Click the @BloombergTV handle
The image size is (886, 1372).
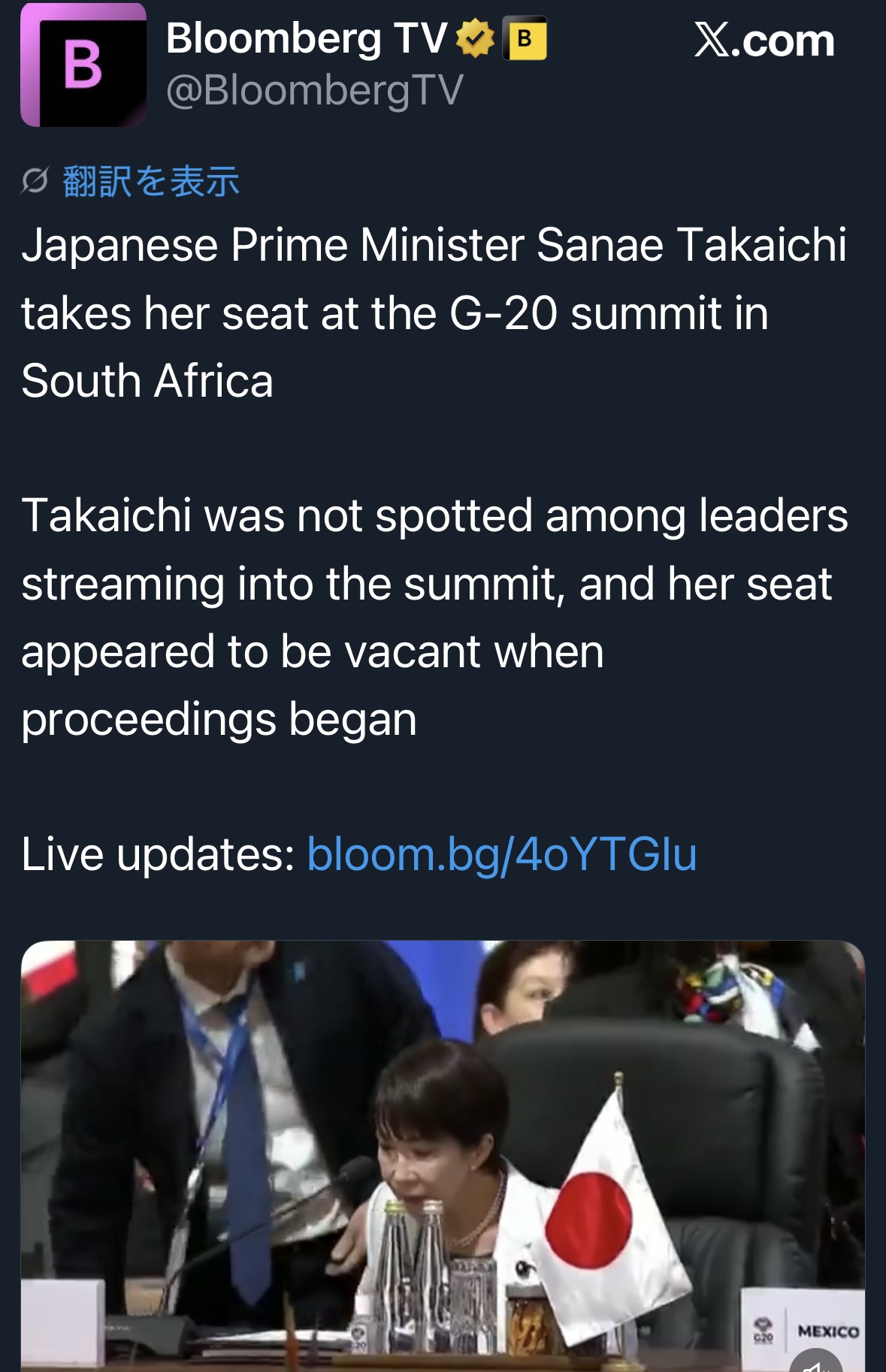click(x=314, y=91)
